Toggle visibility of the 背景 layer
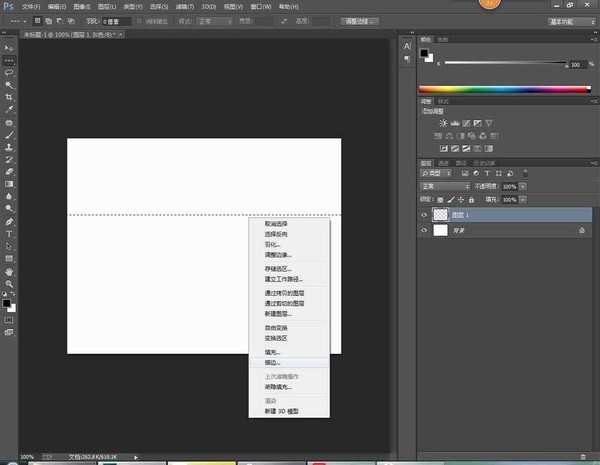The image size is (600, 465). (x=424, y=230)
